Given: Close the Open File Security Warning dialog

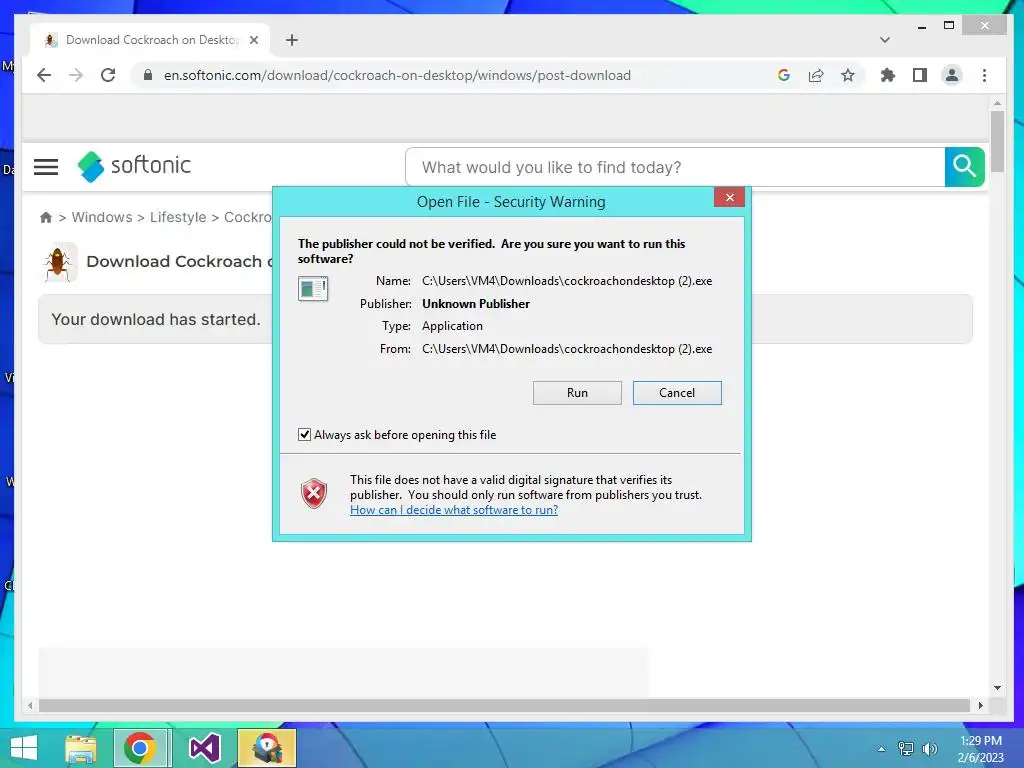Looking at the screenshot, I should 729,197.
